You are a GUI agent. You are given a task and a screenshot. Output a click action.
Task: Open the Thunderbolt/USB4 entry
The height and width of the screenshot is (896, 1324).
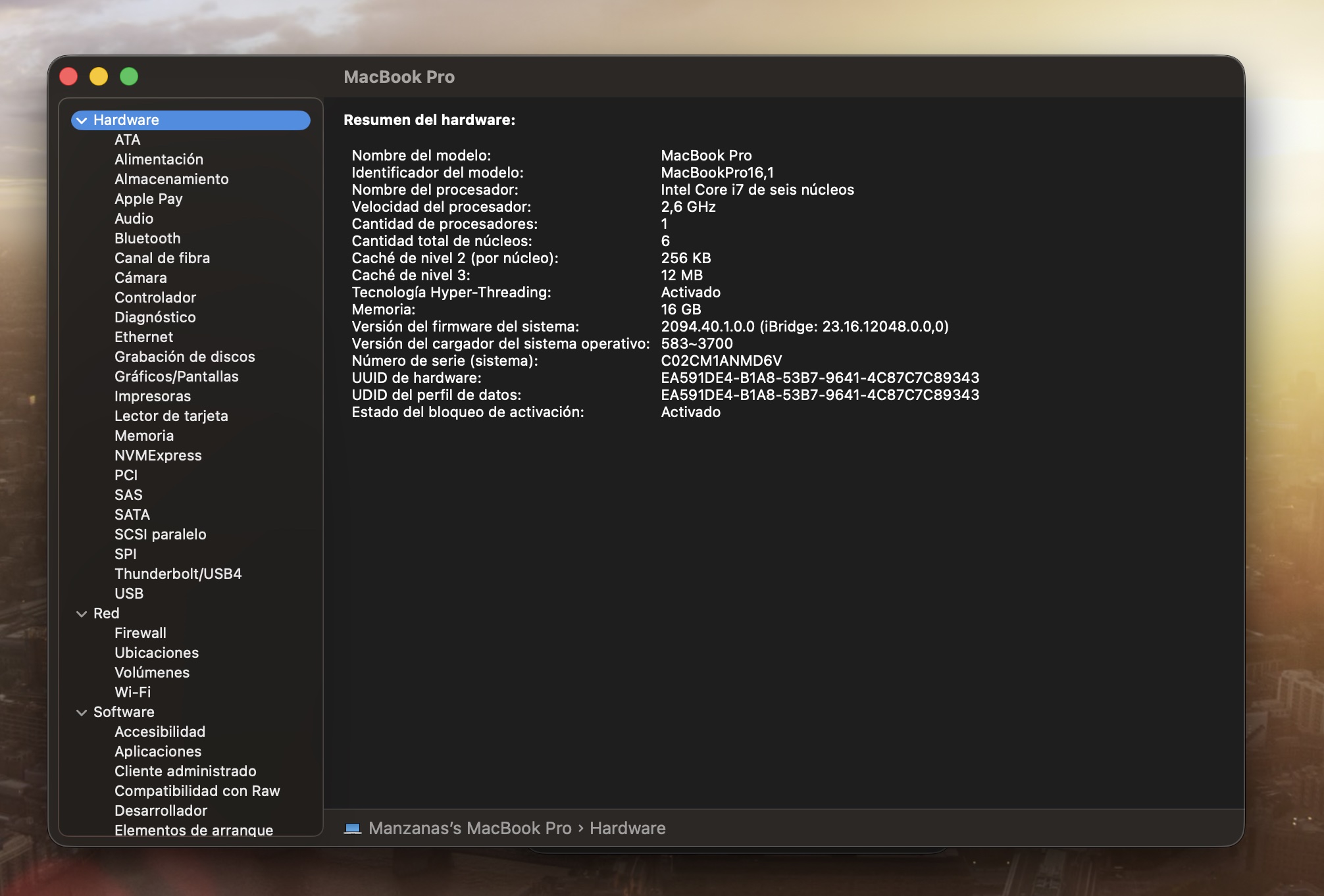(178, 574)
